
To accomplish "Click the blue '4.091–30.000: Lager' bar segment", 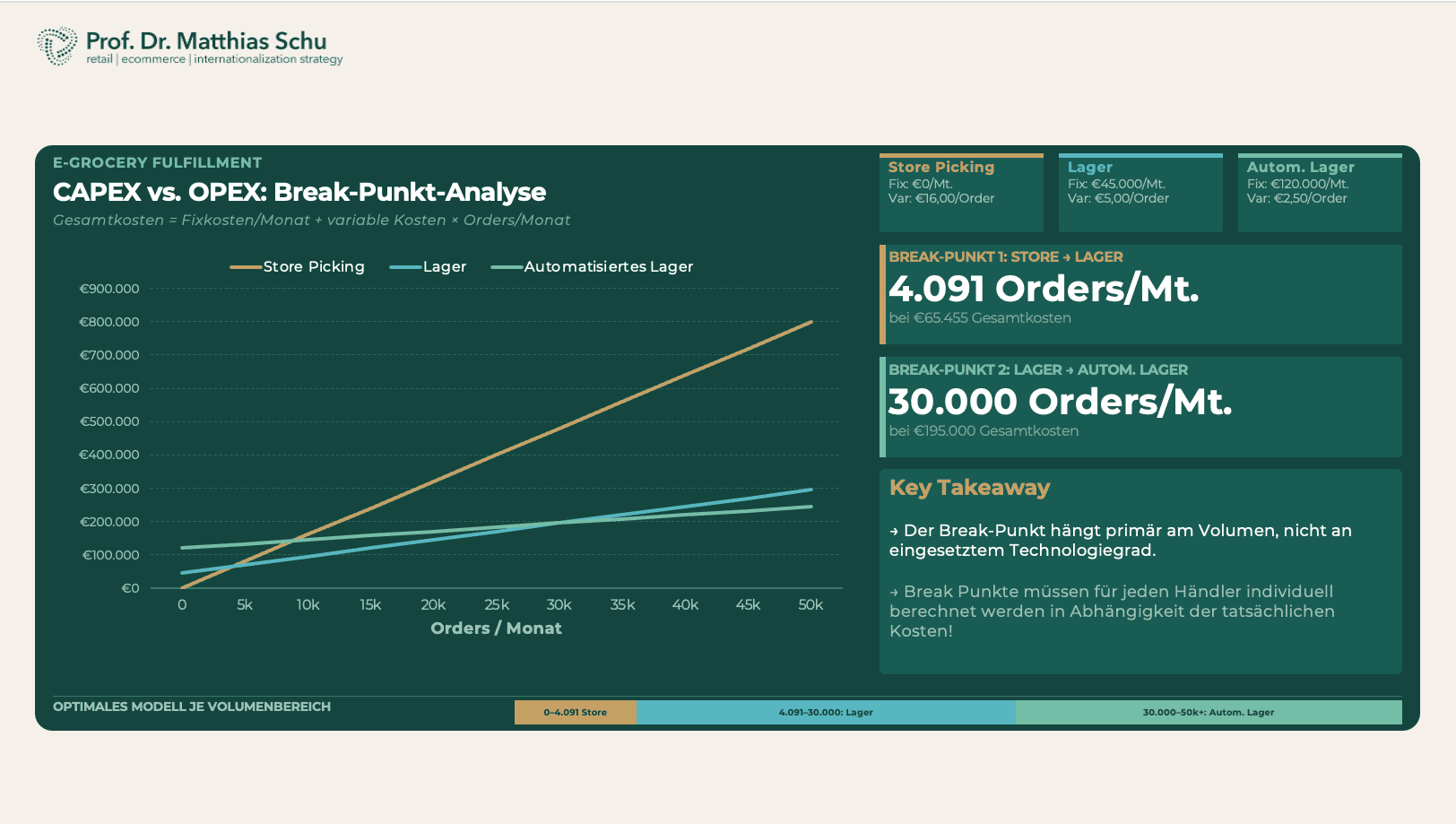I will pos(826,712).
